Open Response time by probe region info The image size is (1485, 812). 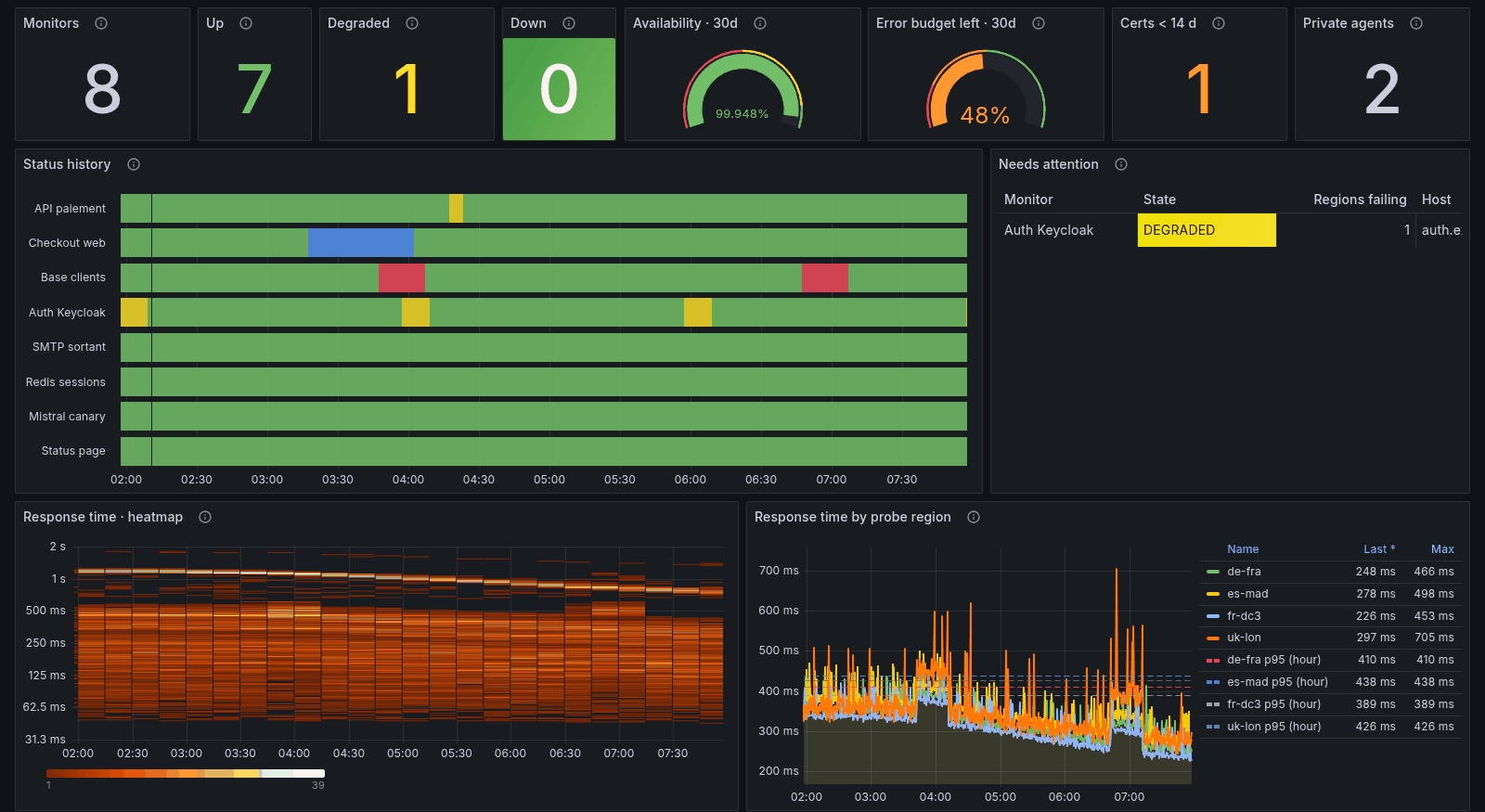[x=974, y=517]
